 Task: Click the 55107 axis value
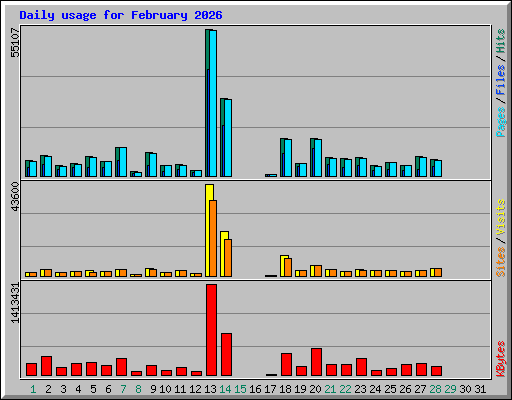tap(15, 43)
